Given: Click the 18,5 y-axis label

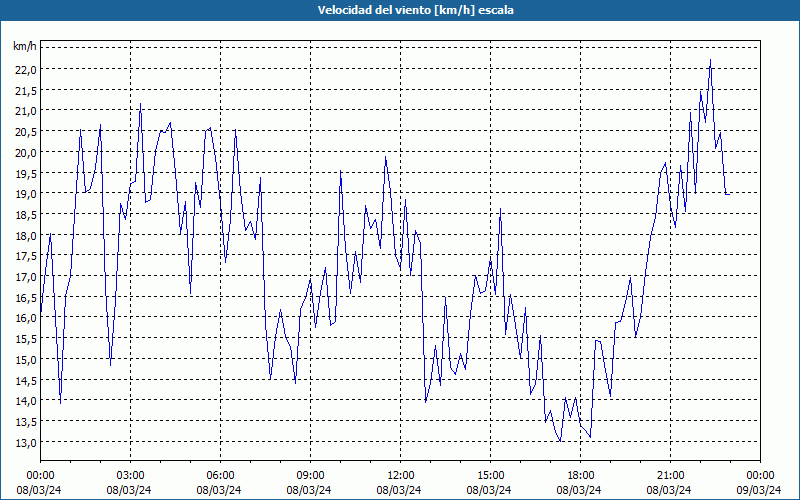Looking at the screenshot, I should (x=26, y=215).
